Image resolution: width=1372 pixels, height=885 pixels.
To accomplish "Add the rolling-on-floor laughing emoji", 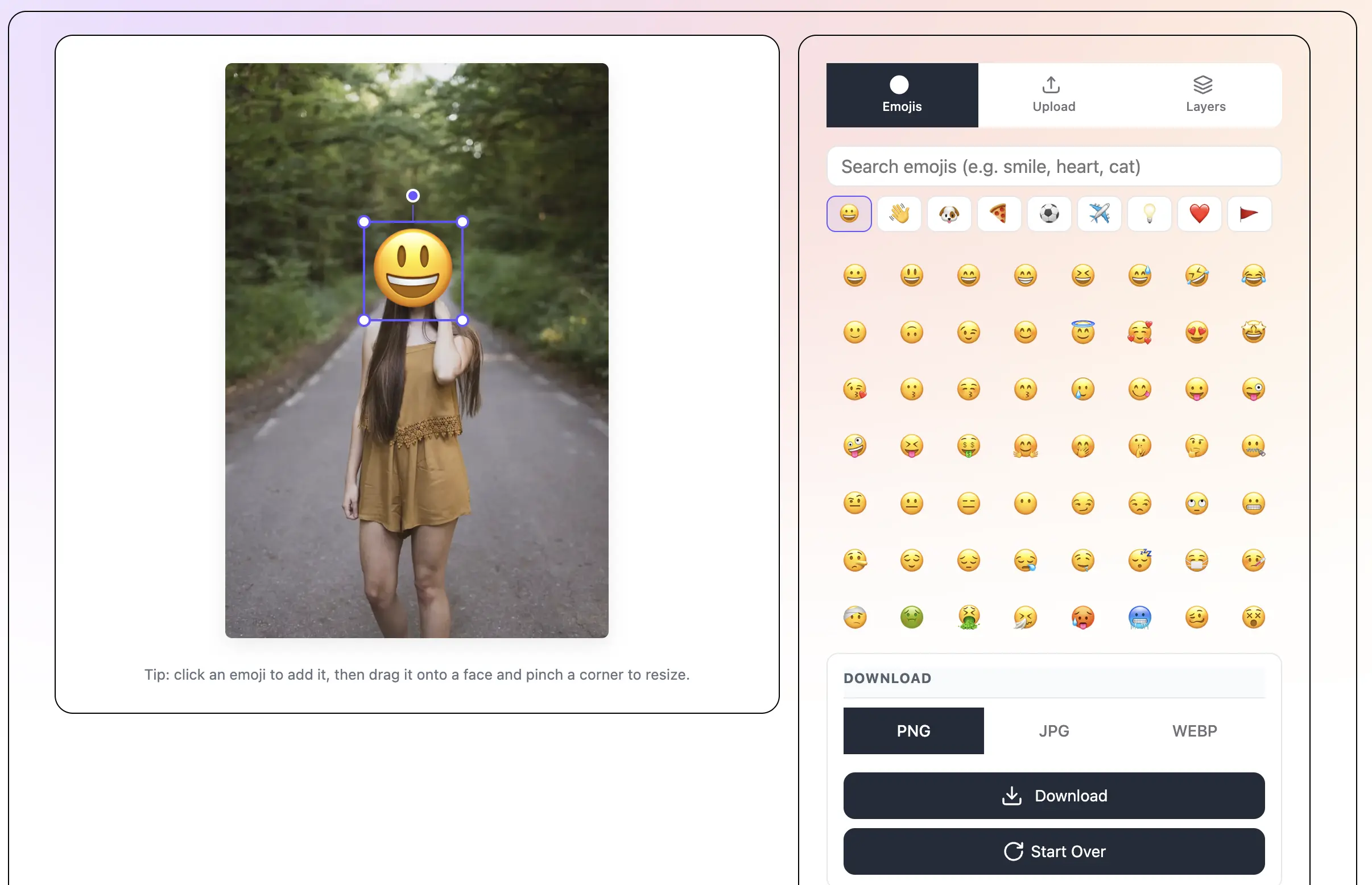I will point(1196,275).
